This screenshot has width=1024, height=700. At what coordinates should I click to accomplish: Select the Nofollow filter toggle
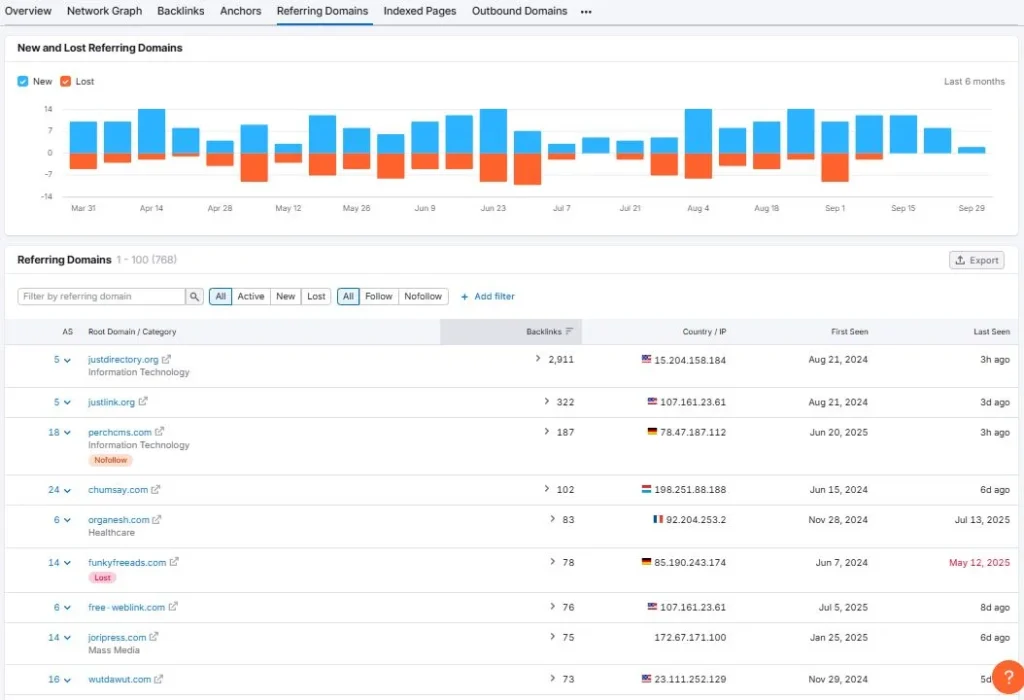click(x=423, y=296)
